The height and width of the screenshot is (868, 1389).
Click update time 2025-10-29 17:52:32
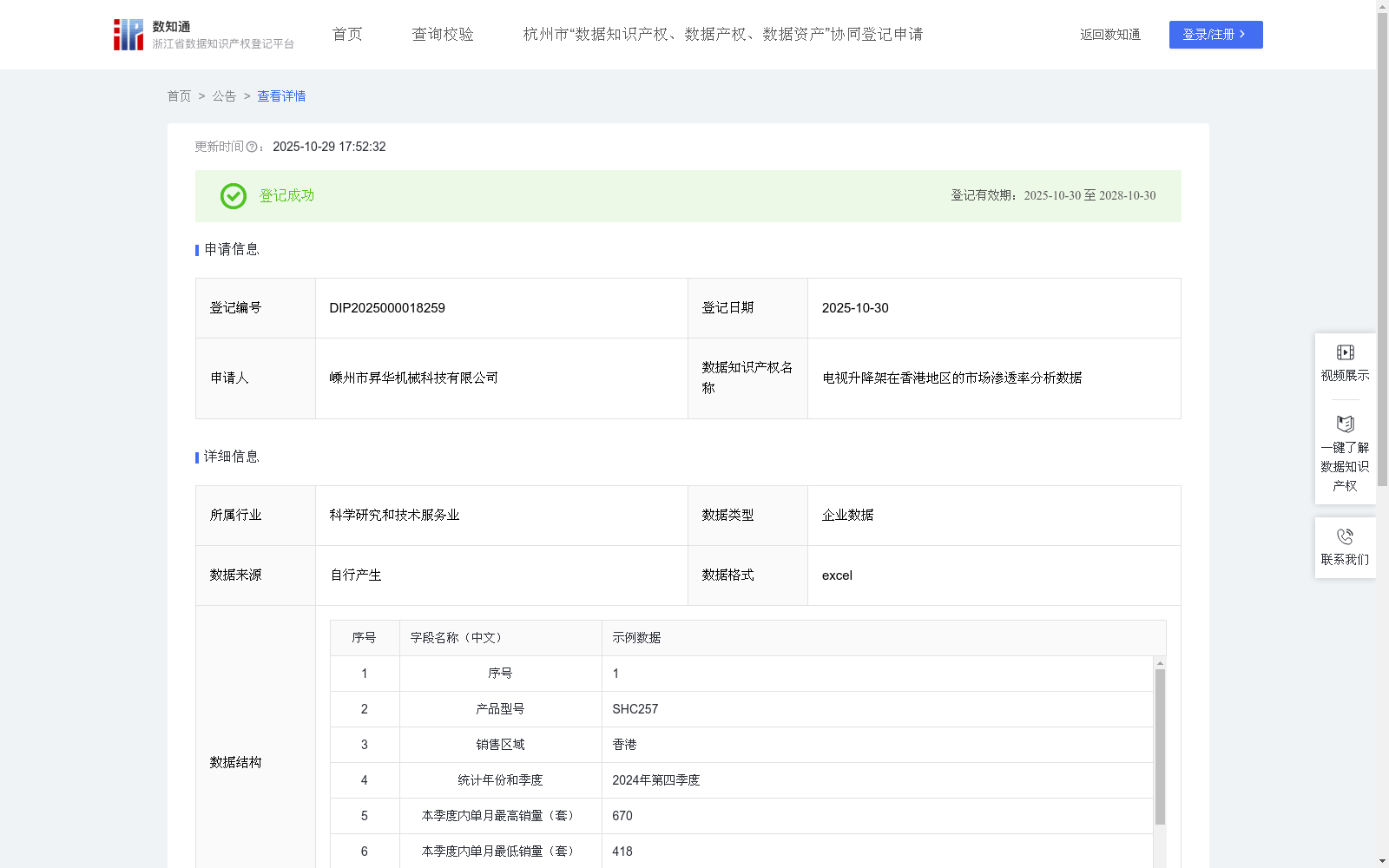click(x=329, y=147)
